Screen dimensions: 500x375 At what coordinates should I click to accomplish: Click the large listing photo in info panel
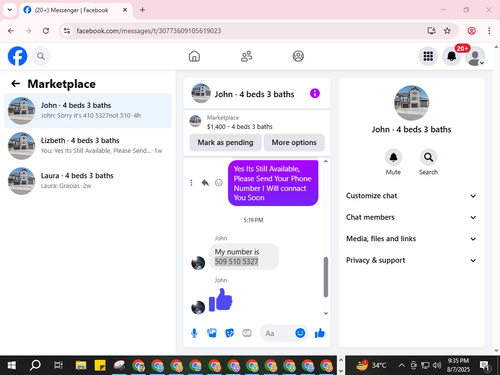(411, 103)
